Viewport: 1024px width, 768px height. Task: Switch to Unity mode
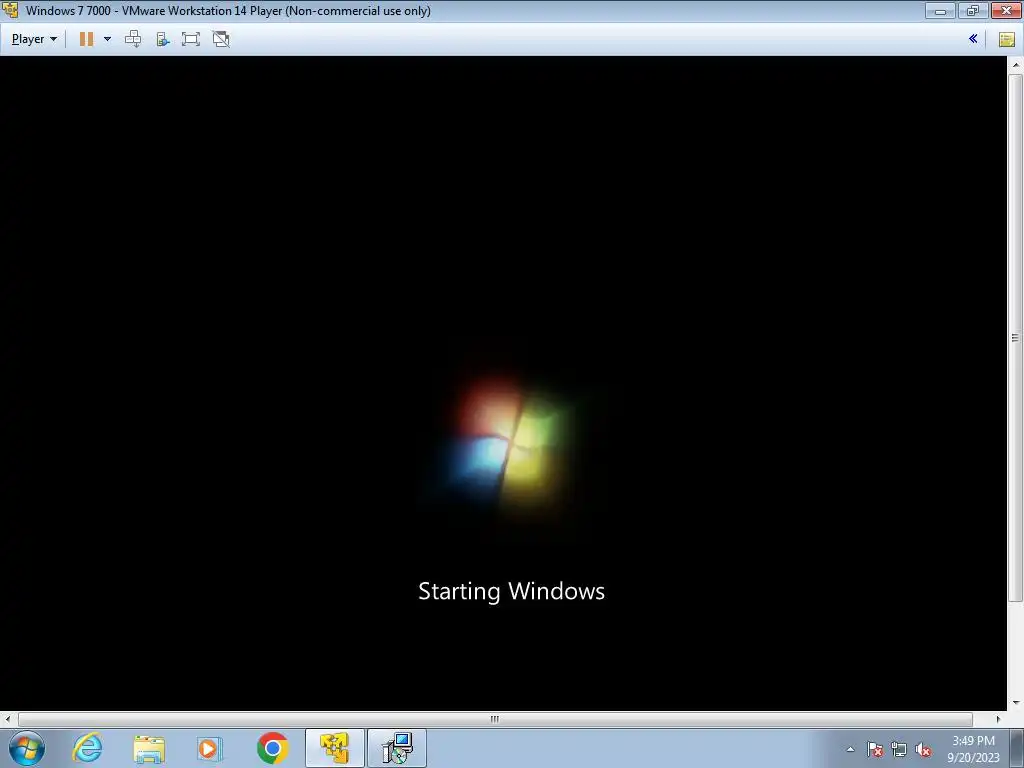click(221, 39)
